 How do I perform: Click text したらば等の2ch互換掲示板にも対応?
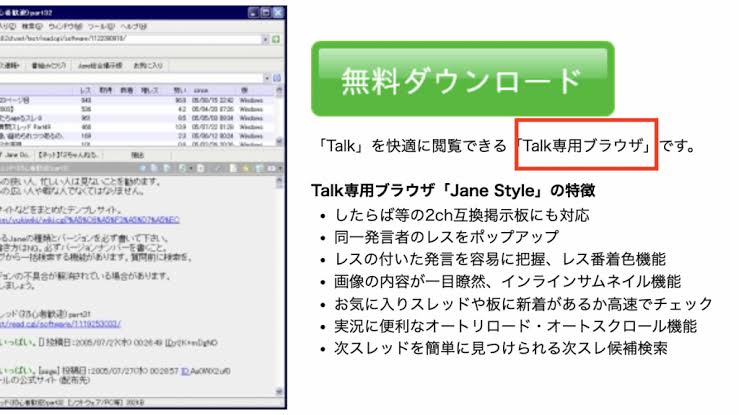462,215
